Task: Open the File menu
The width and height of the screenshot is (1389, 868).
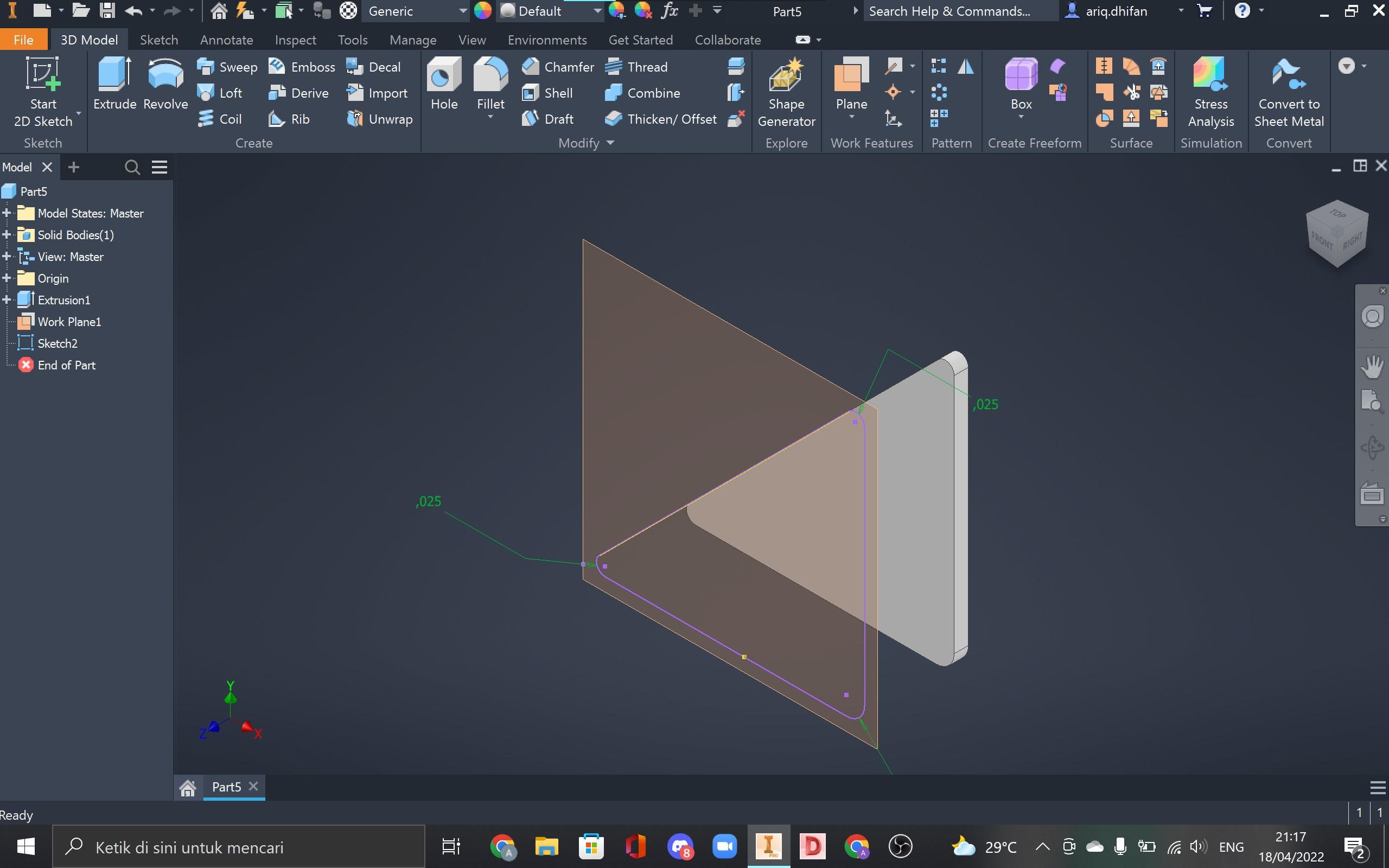Action: pyautogui.click(x=23, y=40)
